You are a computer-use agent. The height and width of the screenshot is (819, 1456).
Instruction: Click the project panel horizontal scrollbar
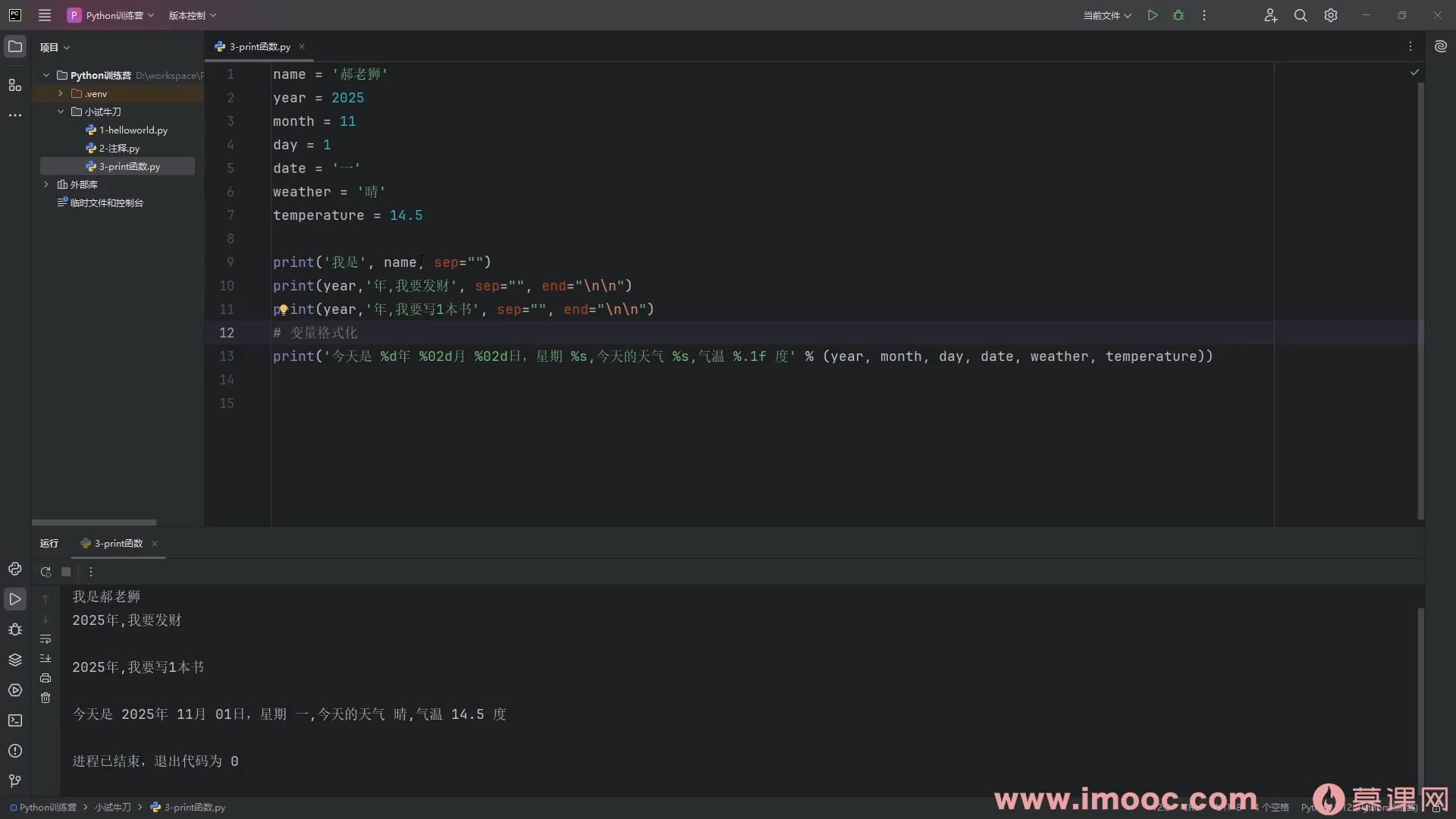[x=94, y=522]
